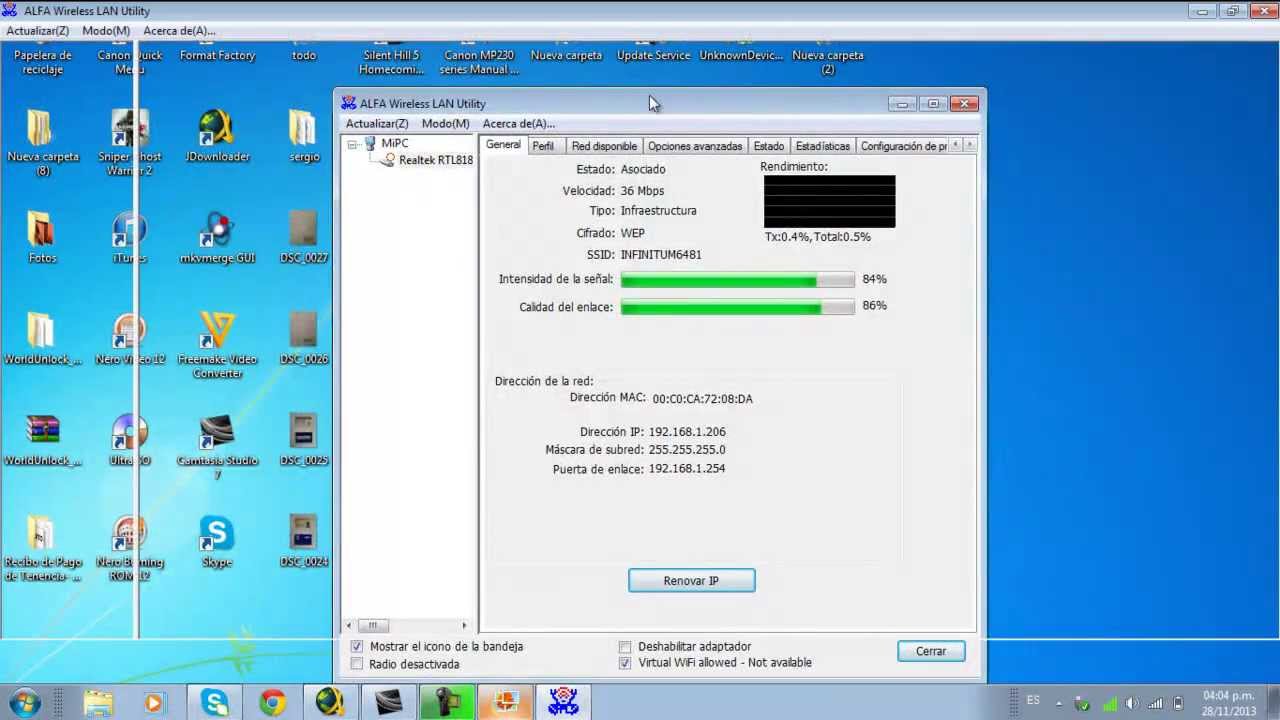Open the iTunes desktop shortcut
The height and width of the screenshot is (720, 1280).
pos(130,237)
